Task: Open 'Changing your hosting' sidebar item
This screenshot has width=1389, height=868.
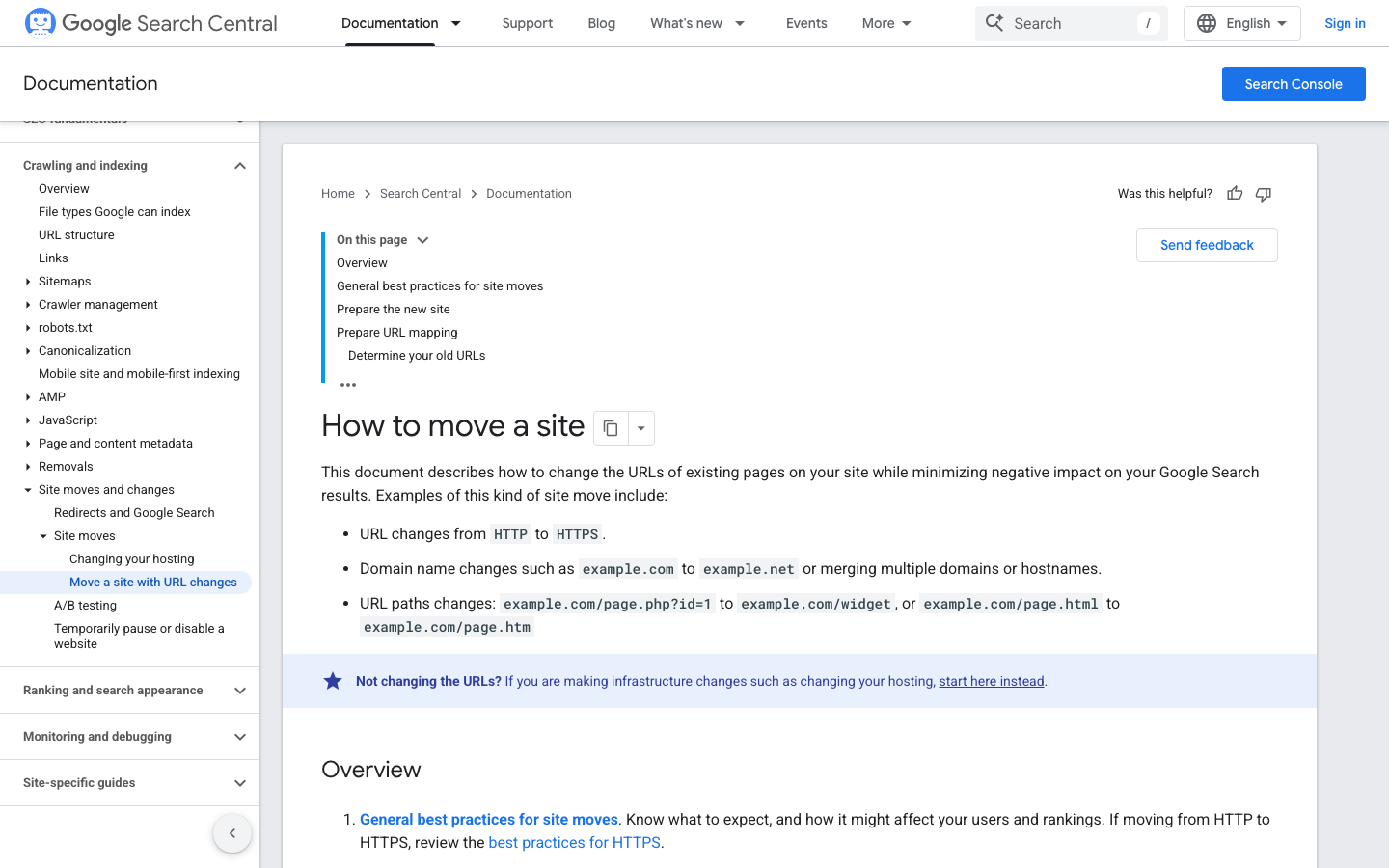Action: click(132, 559)
